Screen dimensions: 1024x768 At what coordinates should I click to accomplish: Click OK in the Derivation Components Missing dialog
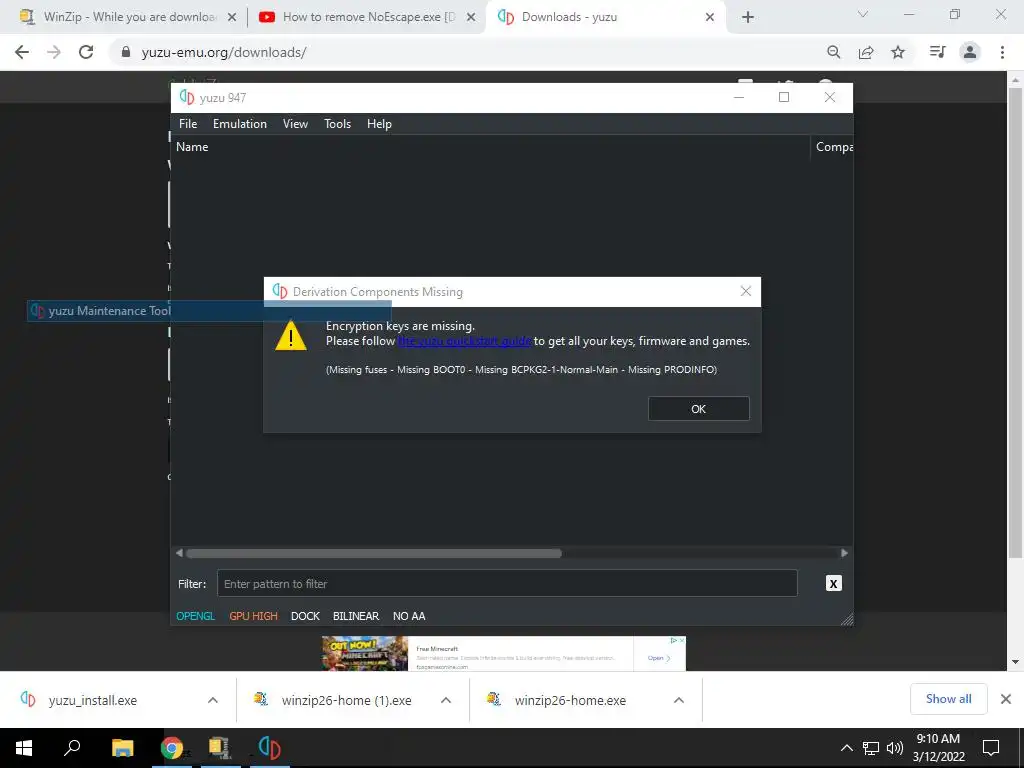698,409
